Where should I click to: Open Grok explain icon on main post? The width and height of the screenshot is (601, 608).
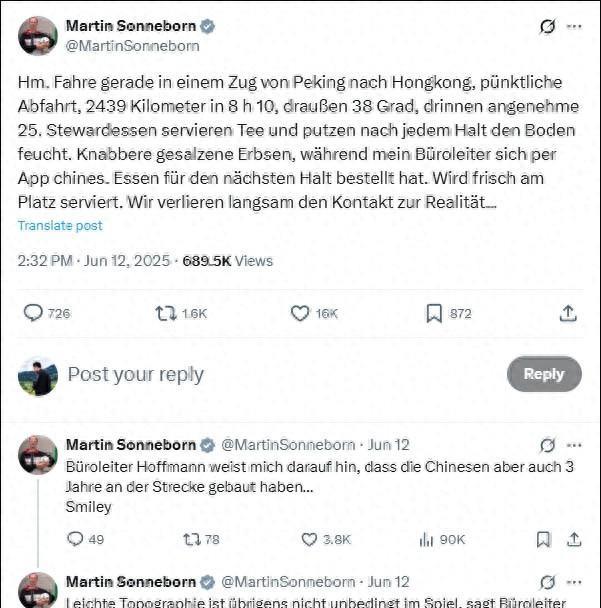[547, 26]
